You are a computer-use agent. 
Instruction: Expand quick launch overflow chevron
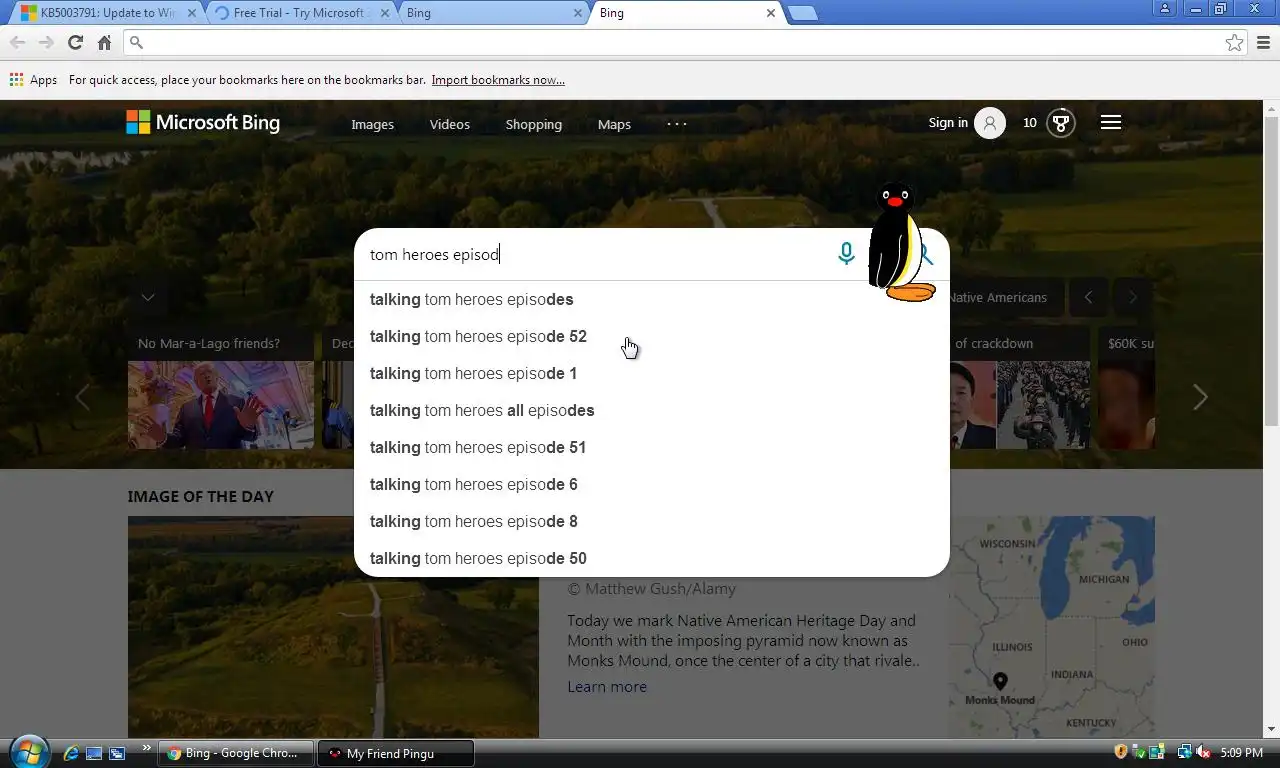pos(146,747)
